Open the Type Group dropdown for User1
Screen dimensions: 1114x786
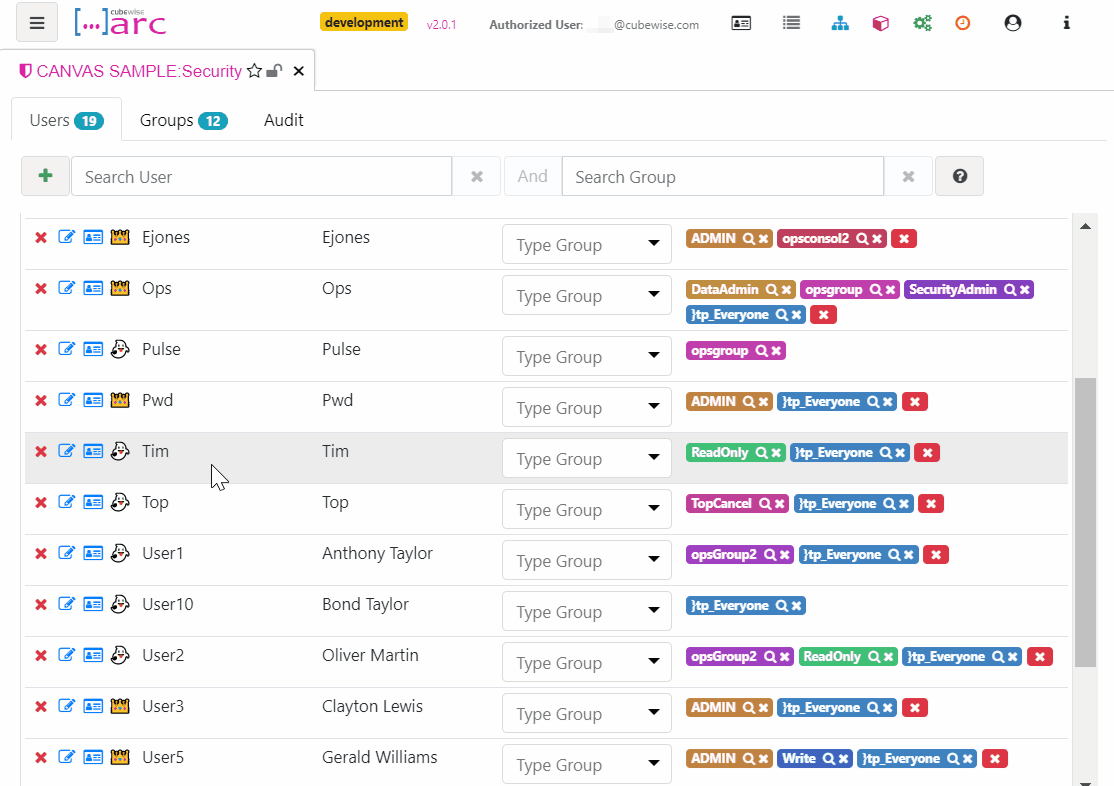[586, 561]
